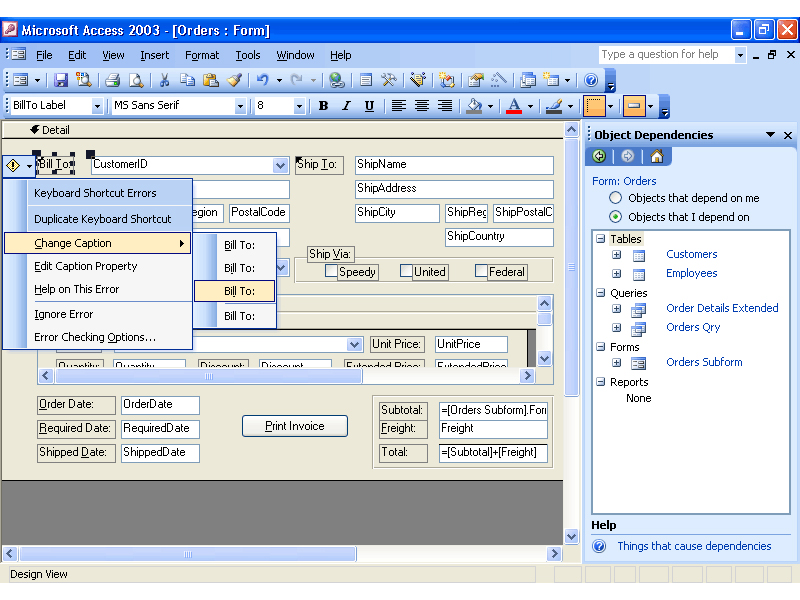Open 'Things that cause dependencies' help link

point(694,546)
